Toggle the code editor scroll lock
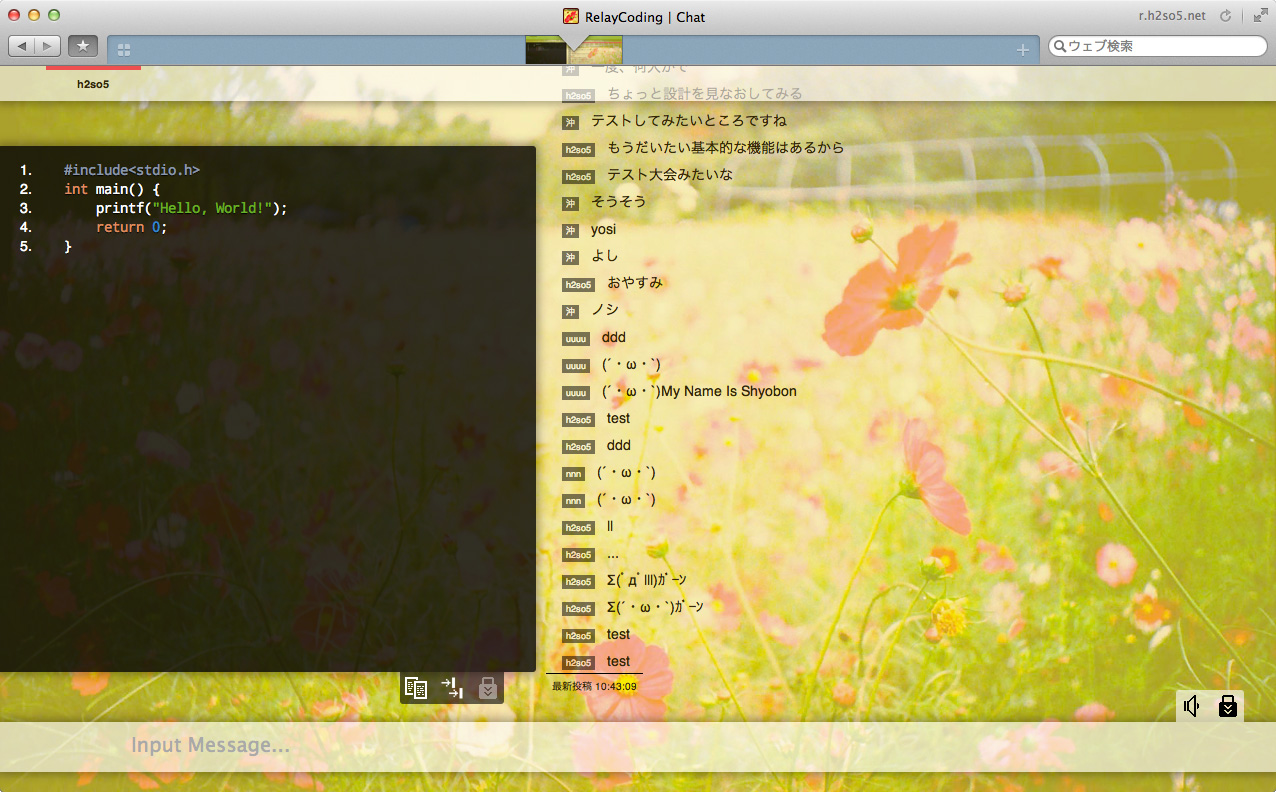This screenshot has height=792, width=1276. (487, 688)
